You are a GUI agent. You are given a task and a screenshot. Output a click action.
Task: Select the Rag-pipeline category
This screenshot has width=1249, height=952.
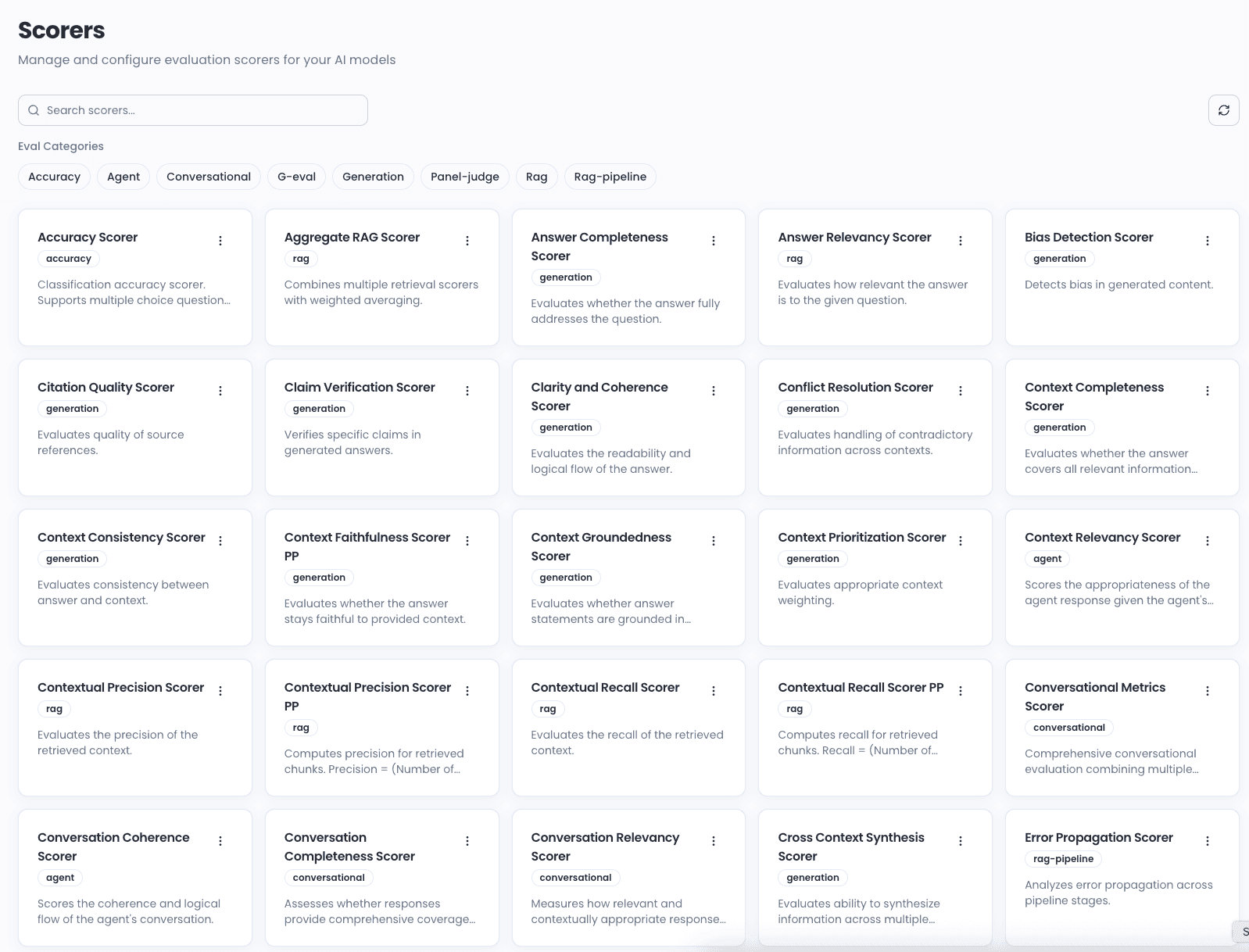[610, 177]
